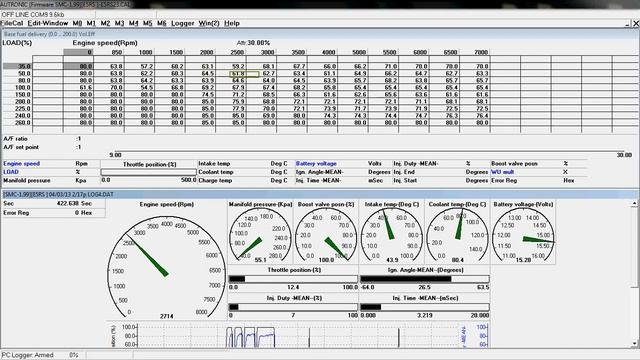
Task: Minimize the Autronic application window
Action: click(x=627, y=24)
